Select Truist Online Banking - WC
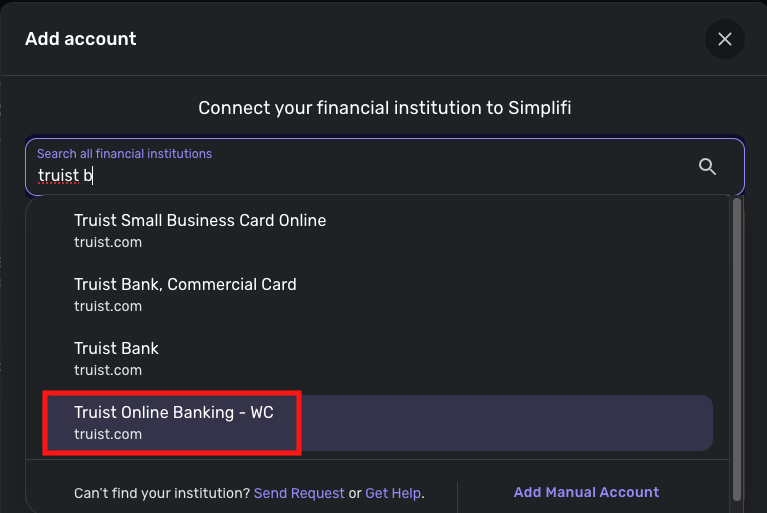The image size is (767, 513). [174, 412]
